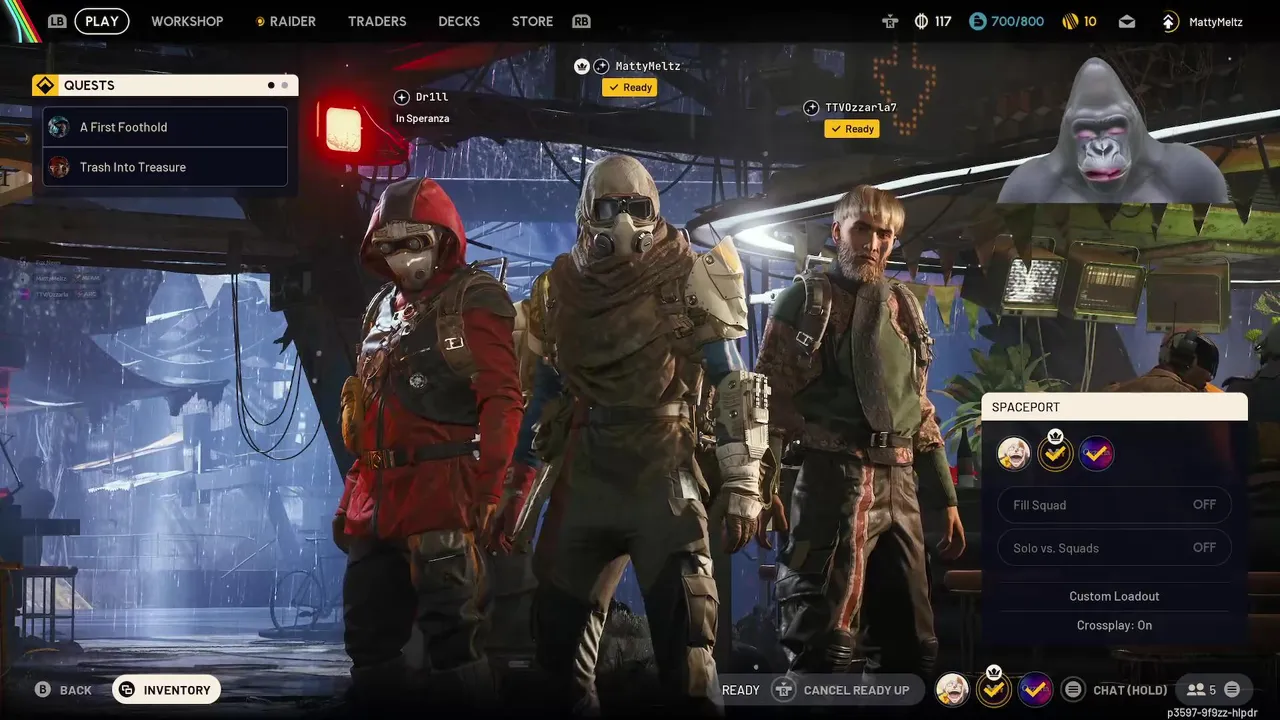Open the social menu icon beside 5
Image resolution: width=1280 pixels, height=720 pixels.
coord(1232,690)
